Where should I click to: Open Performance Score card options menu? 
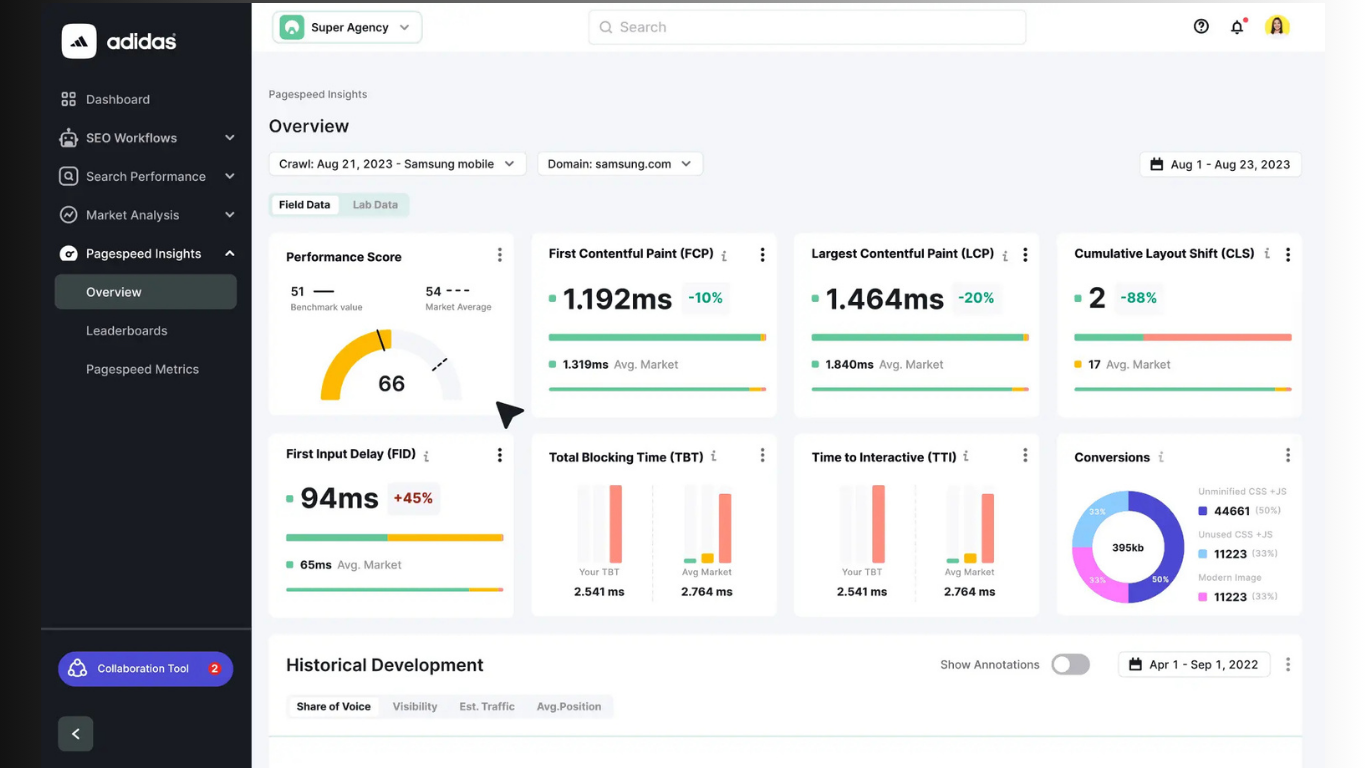500,255
